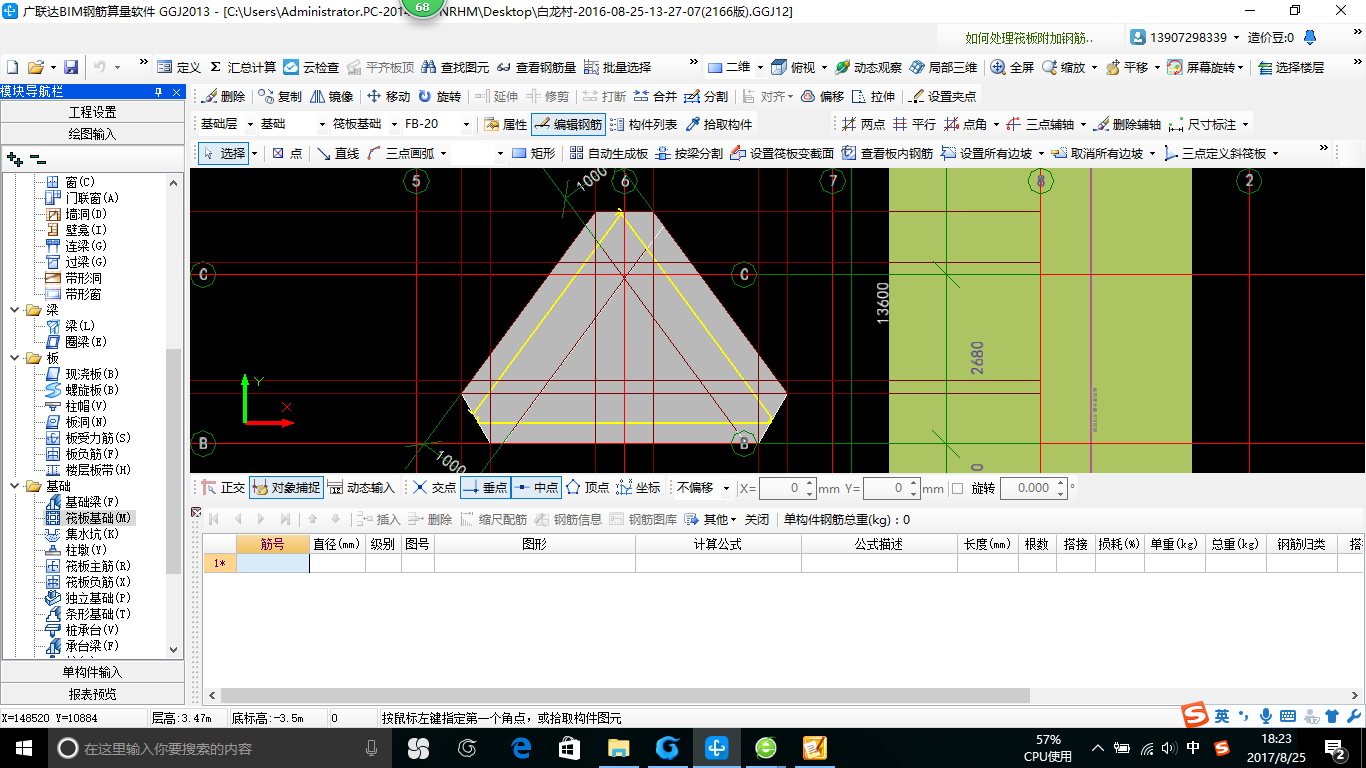This screenshot has width=1366, height=768.
Task: Toggle 对象捕捉 (object snap)
Action: (286, 488)
